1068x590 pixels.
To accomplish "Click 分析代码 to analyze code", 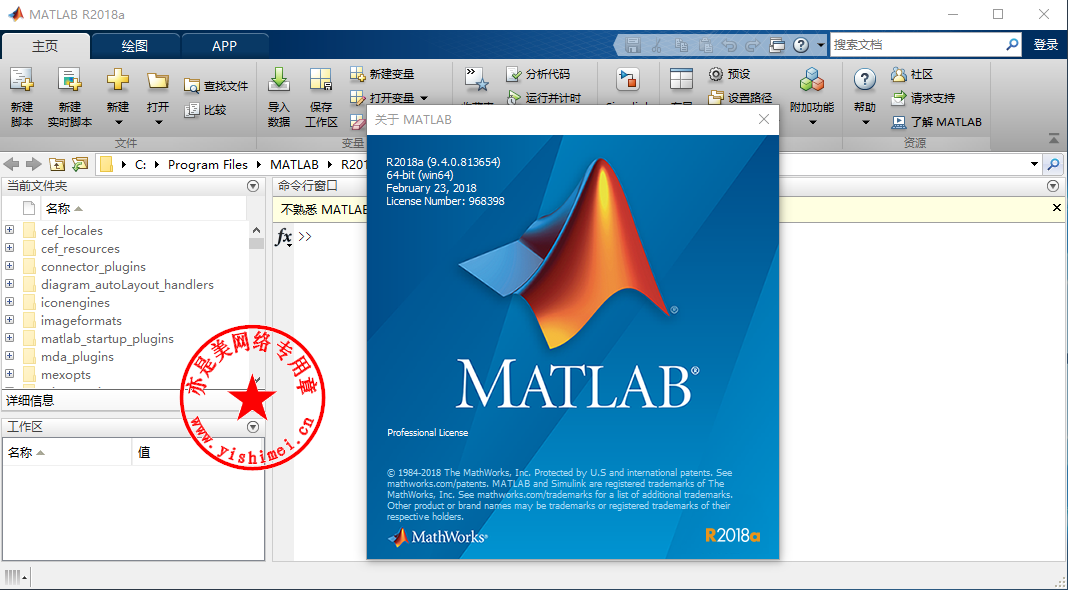I will (538, 74).
